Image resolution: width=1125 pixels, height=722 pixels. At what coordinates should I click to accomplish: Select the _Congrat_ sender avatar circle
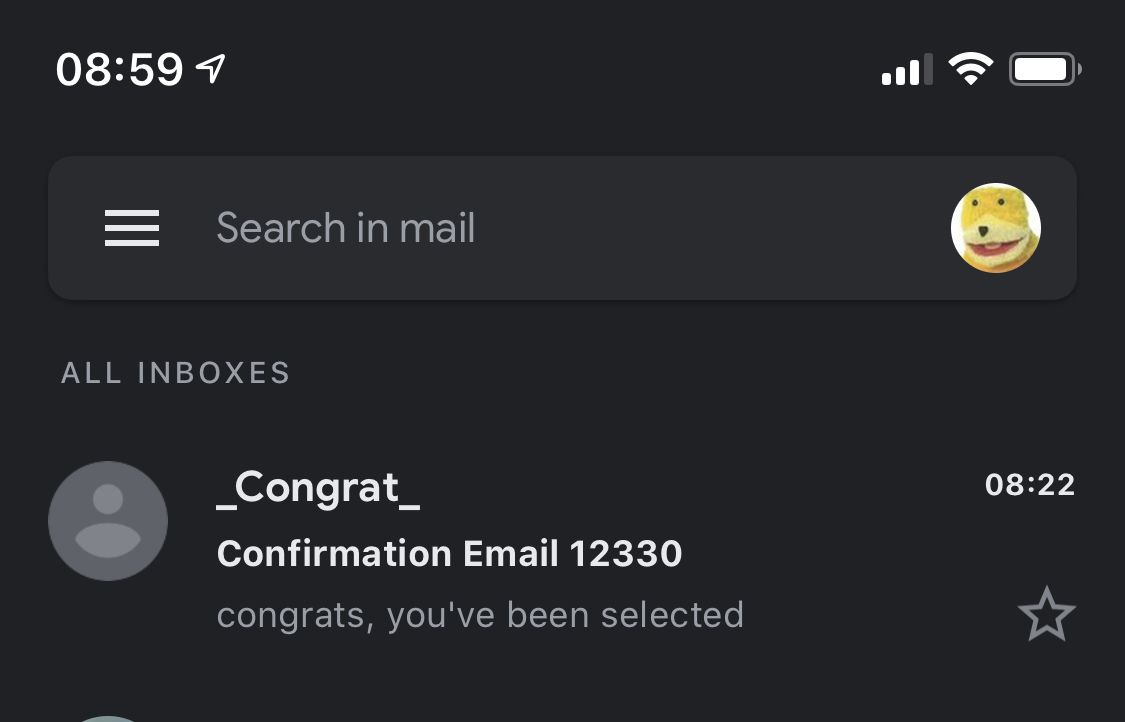coord(108,521)
